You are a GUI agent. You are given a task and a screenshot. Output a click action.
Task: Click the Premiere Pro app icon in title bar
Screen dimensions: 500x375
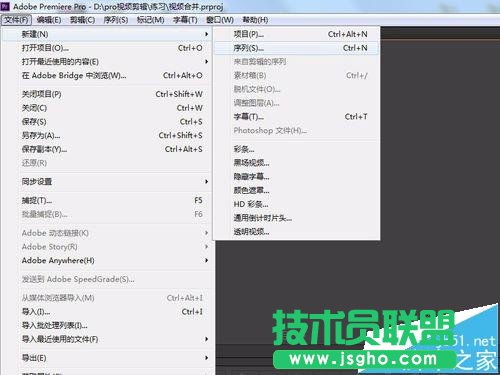5,6
